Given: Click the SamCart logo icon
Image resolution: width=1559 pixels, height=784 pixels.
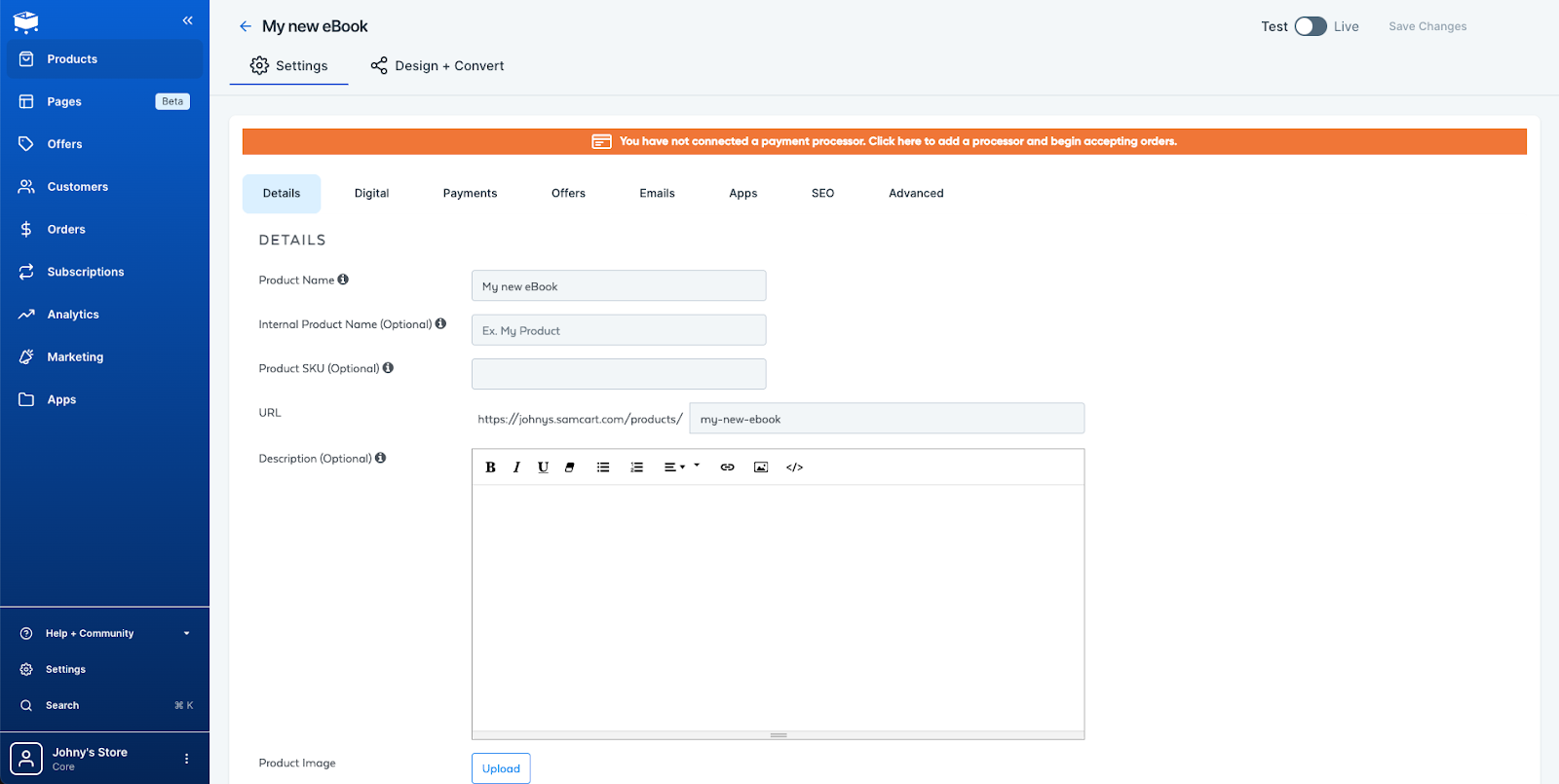Looking at the screenshot, I should (x=26, y=21).
